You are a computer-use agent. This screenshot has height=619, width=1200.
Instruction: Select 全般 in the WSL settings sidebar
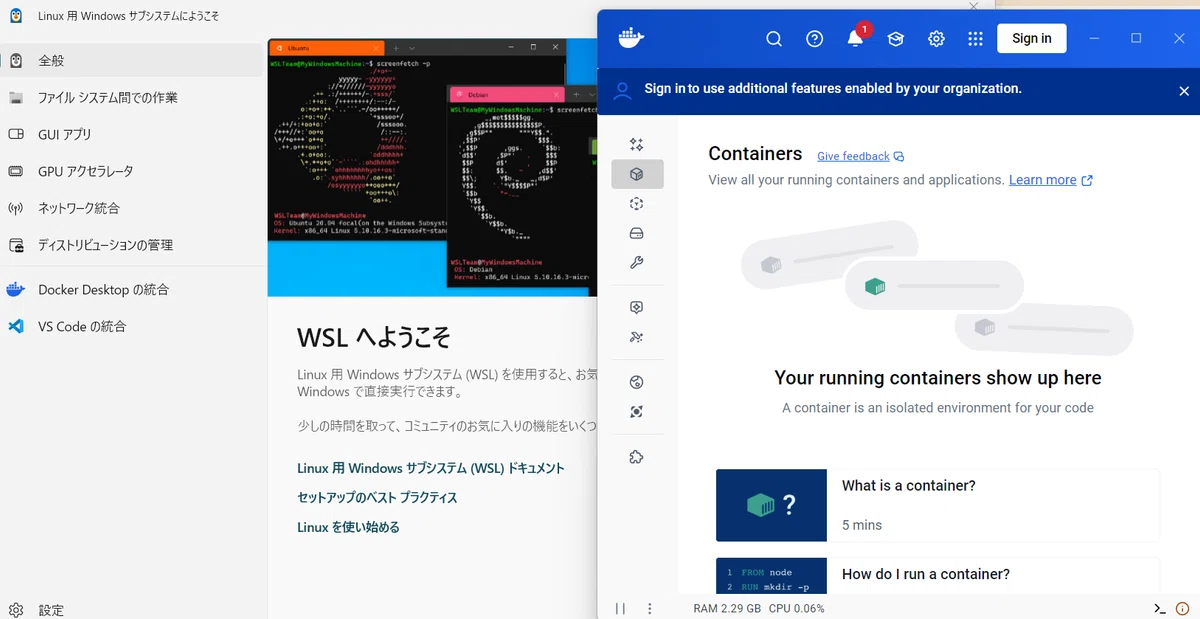click(x=133, y=60)
